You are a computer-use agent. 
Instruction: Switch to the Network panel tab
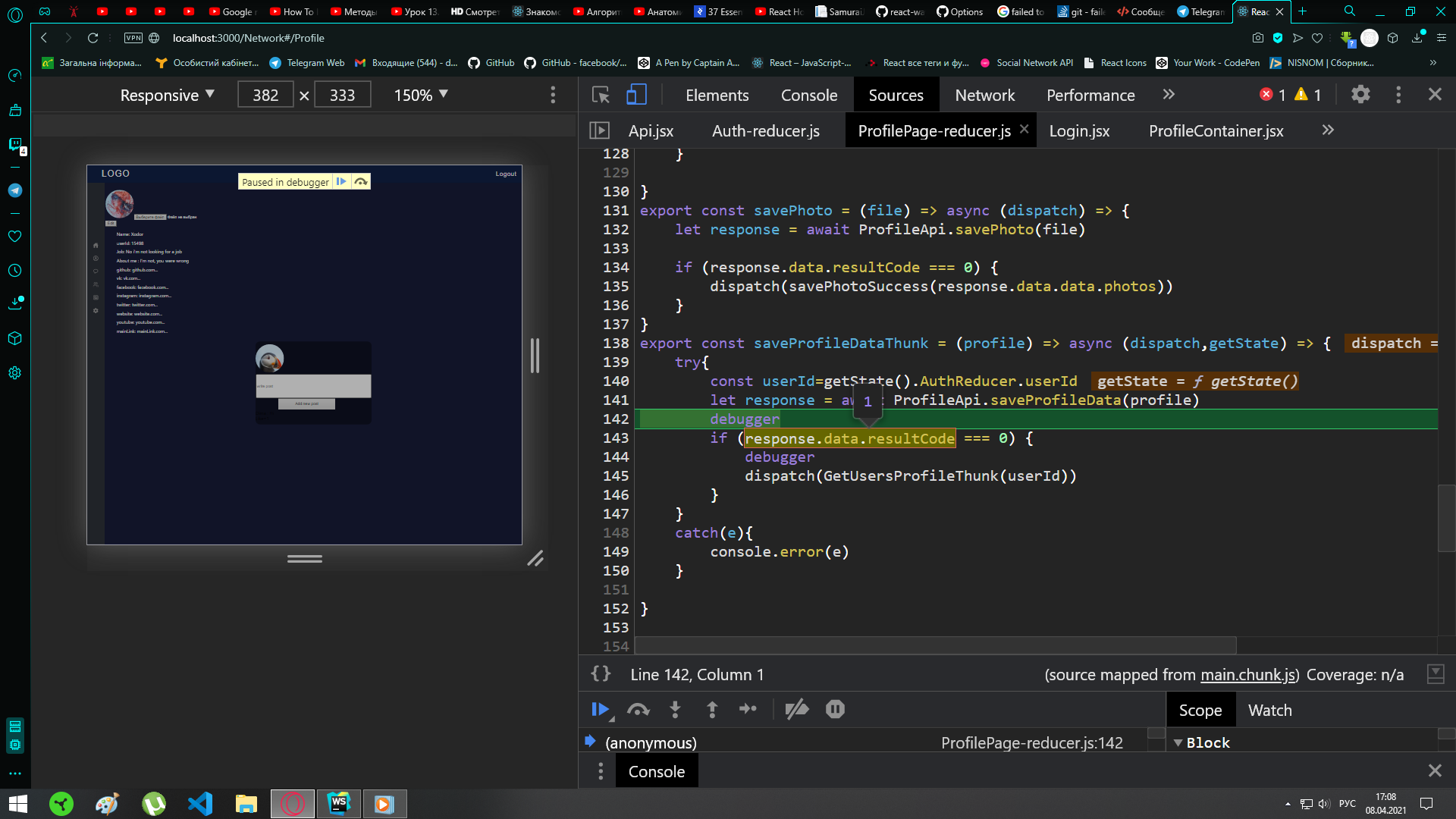click(x=984, y=95)
